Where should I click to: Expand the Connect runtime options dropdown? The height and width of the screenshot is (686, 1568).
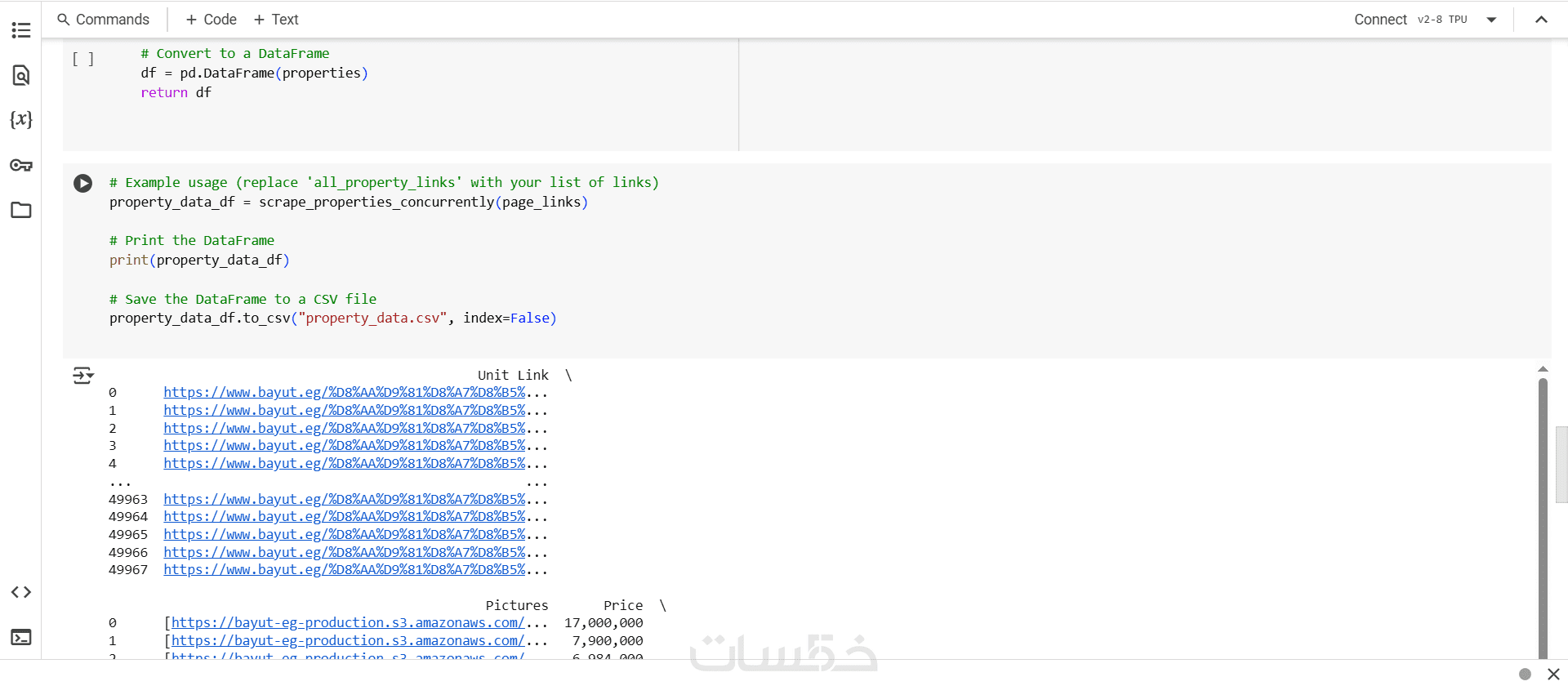pyautogui.click(x=1491, y=20)
